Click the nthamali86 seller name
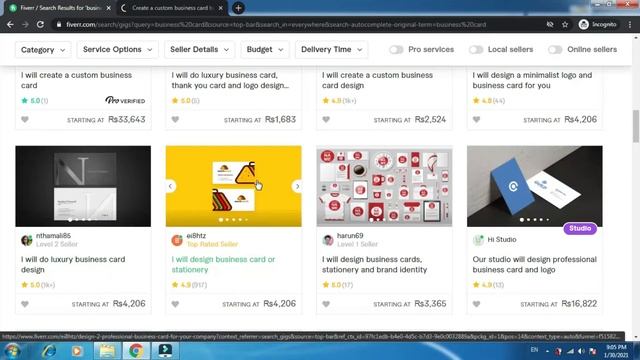 [53, 236]
